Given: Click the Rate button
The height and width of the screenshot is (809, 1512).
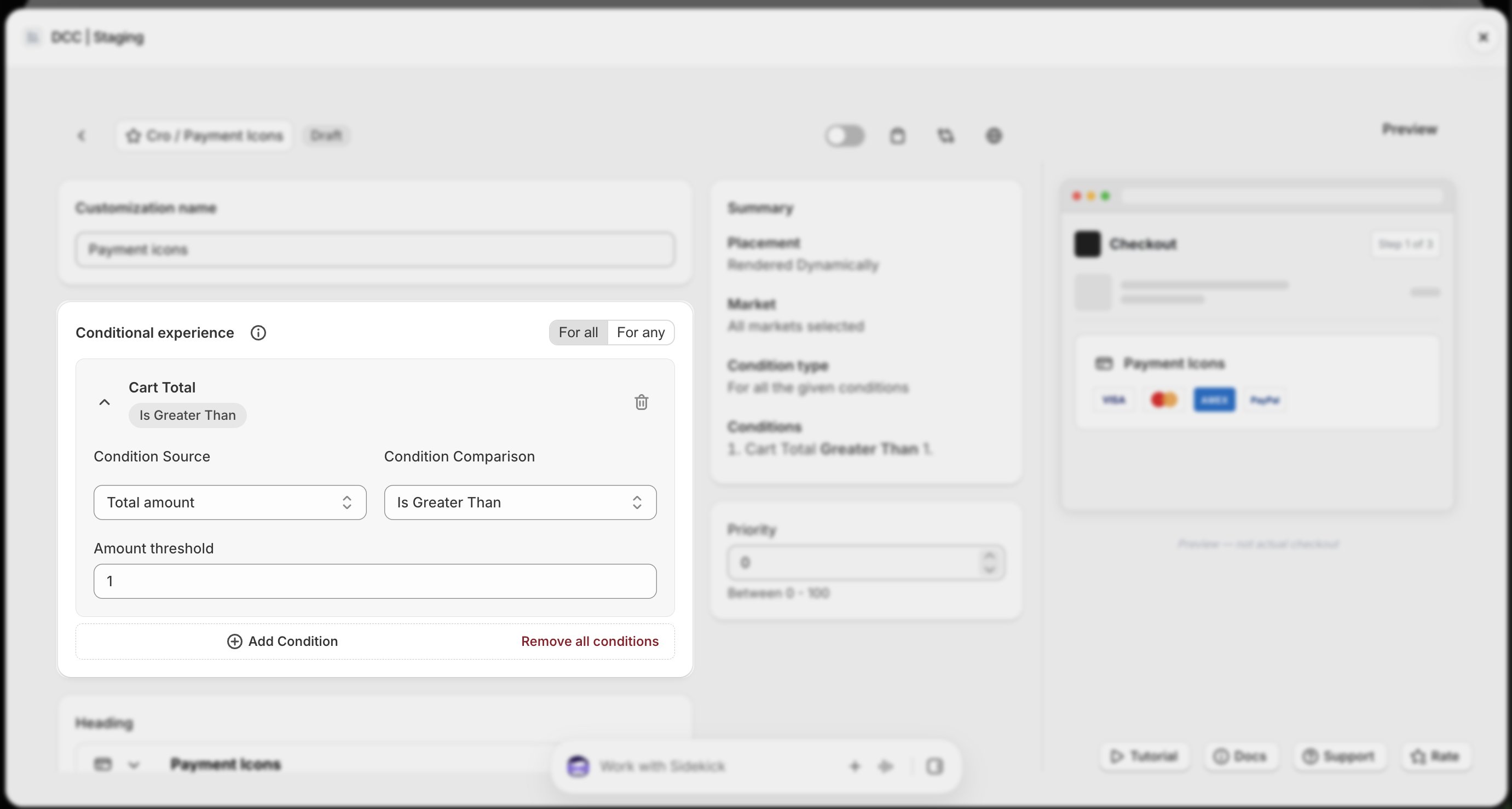Looking at the screenshot, I should pos(1435,756).
